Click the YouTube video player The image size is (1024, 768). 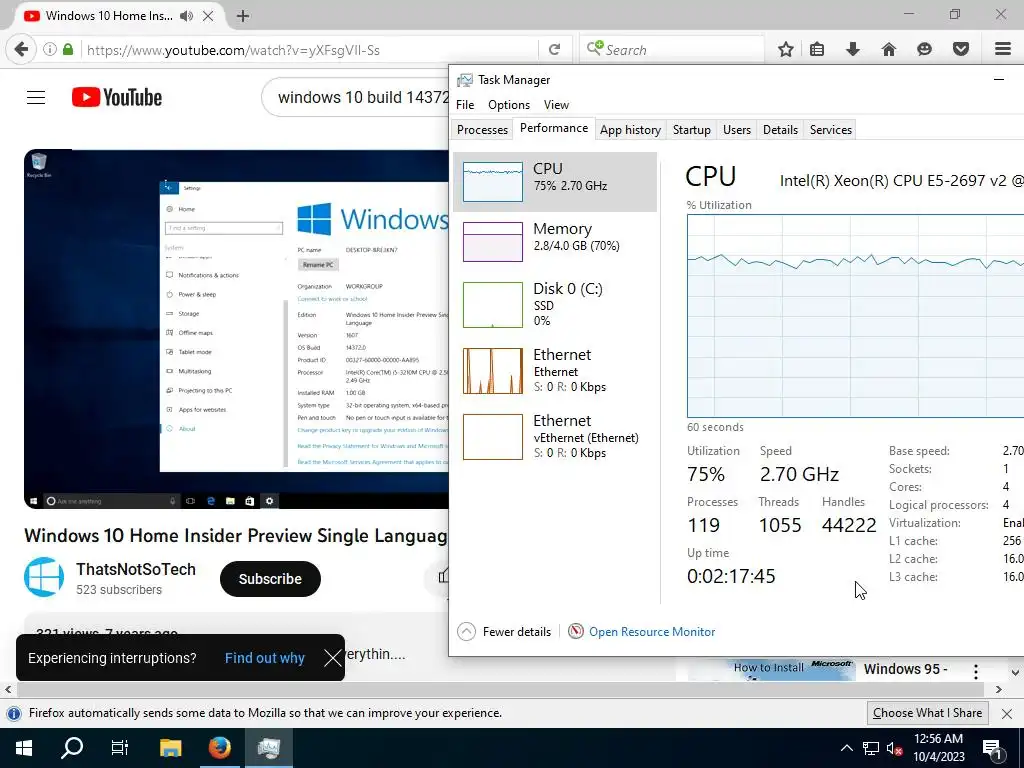(236, 329)
